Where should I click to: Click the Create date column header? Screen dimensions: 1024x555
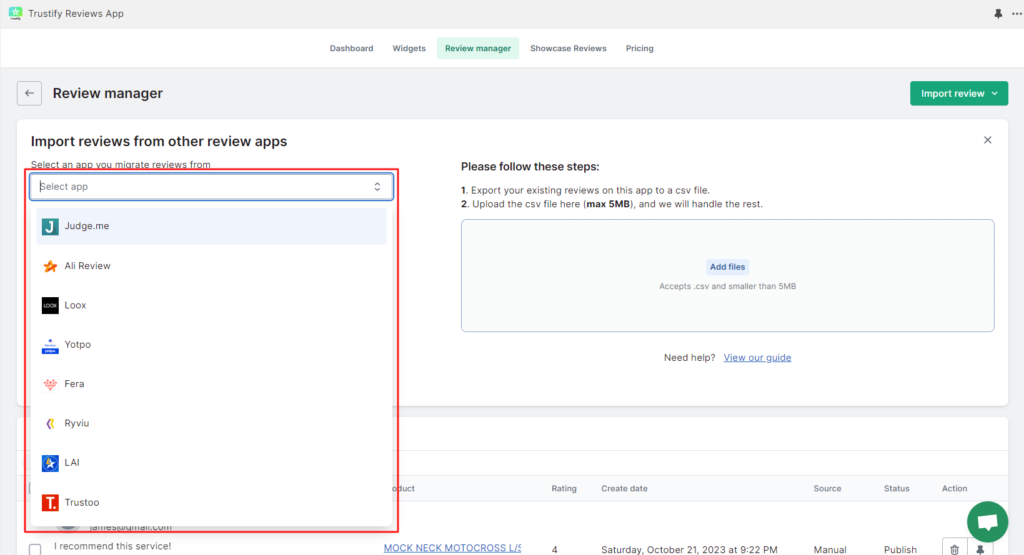pyautogui.click(x=624, y=488)
